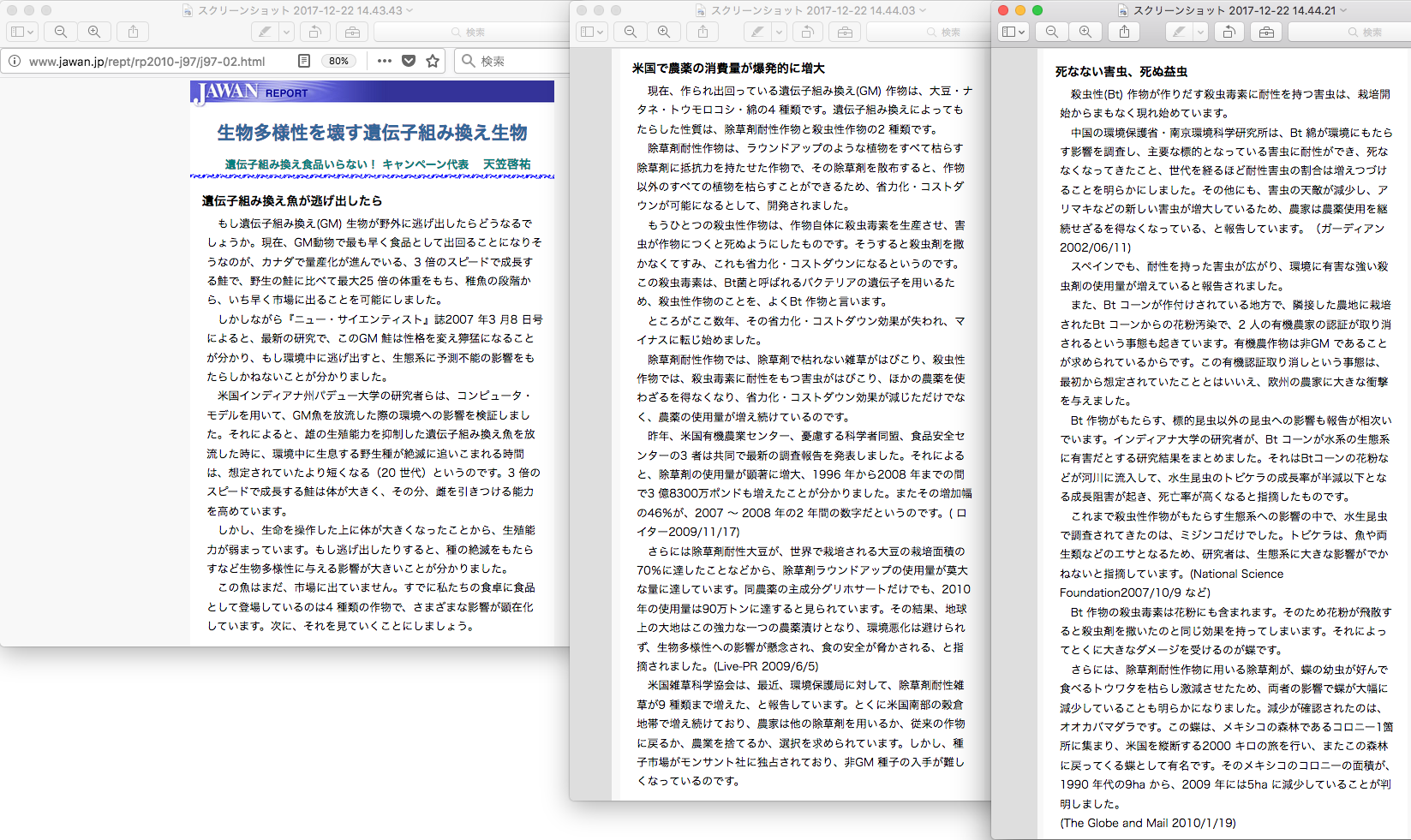The height and width of the screenshot is (840, 1411).
Task: Open title dropdown of 14.44.03 window
Action: coord(923,10)
